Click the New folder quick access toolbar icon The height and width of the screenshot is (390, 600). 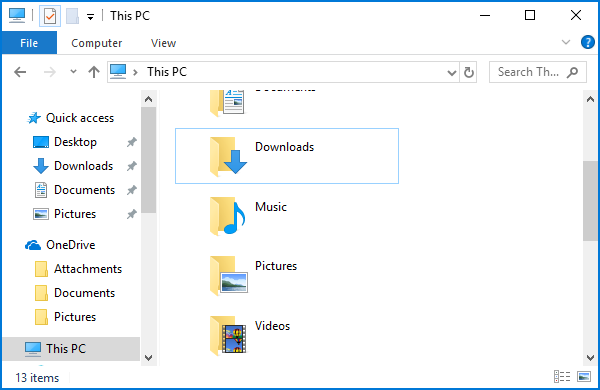tap(72, 16)
